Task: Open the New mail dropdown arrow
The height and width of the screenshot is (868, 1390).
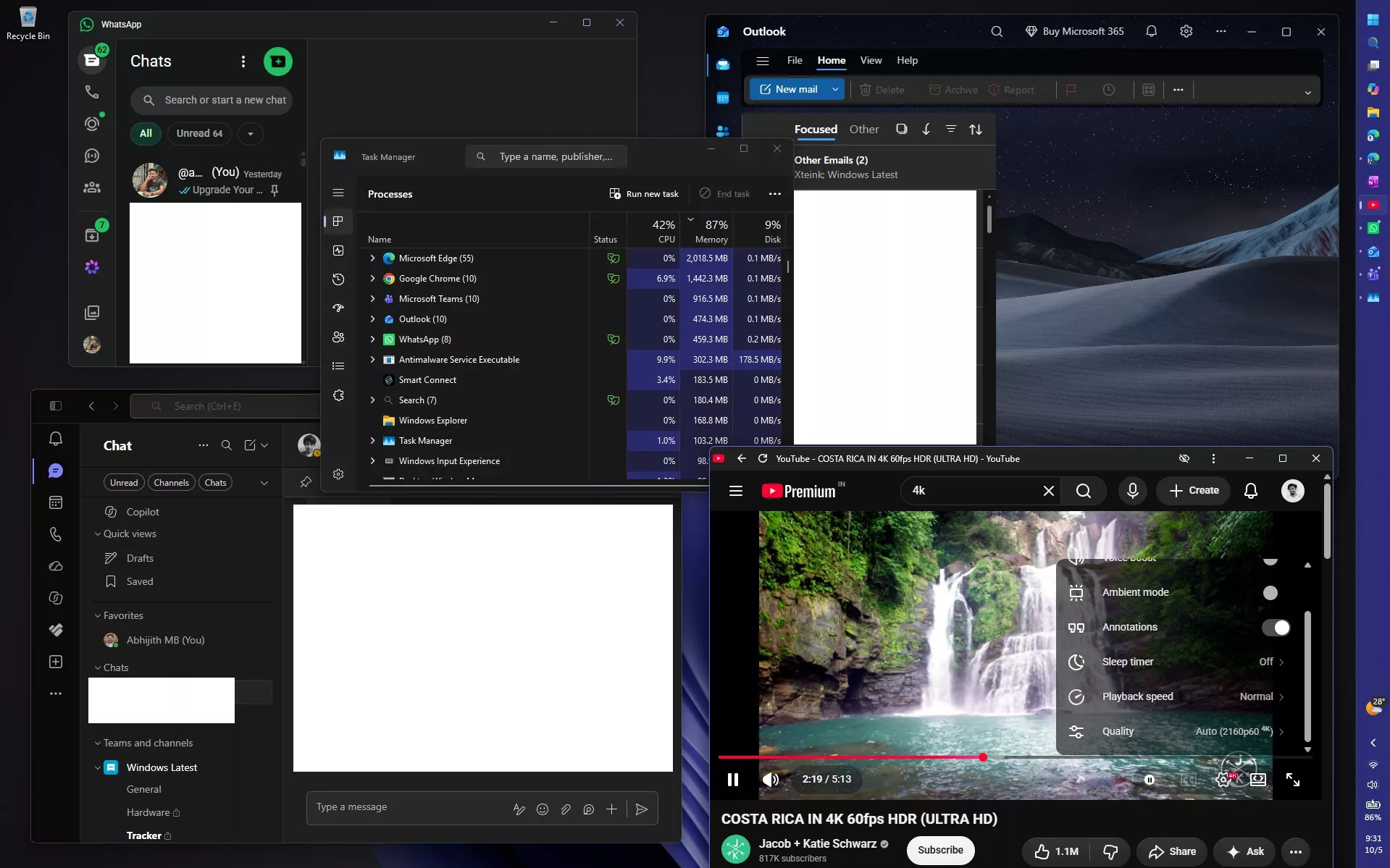Action: 835,90
